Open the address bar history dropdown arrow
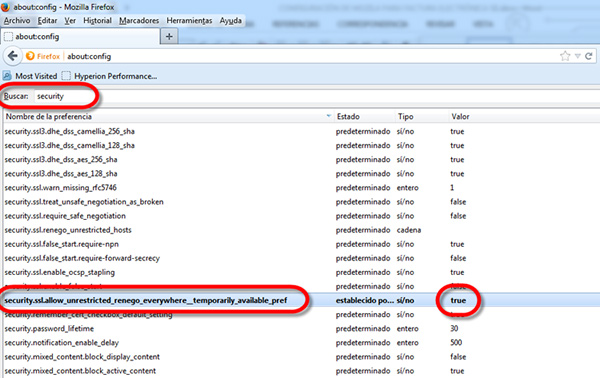This screenshot has width=600, height=378. [578, 56]
